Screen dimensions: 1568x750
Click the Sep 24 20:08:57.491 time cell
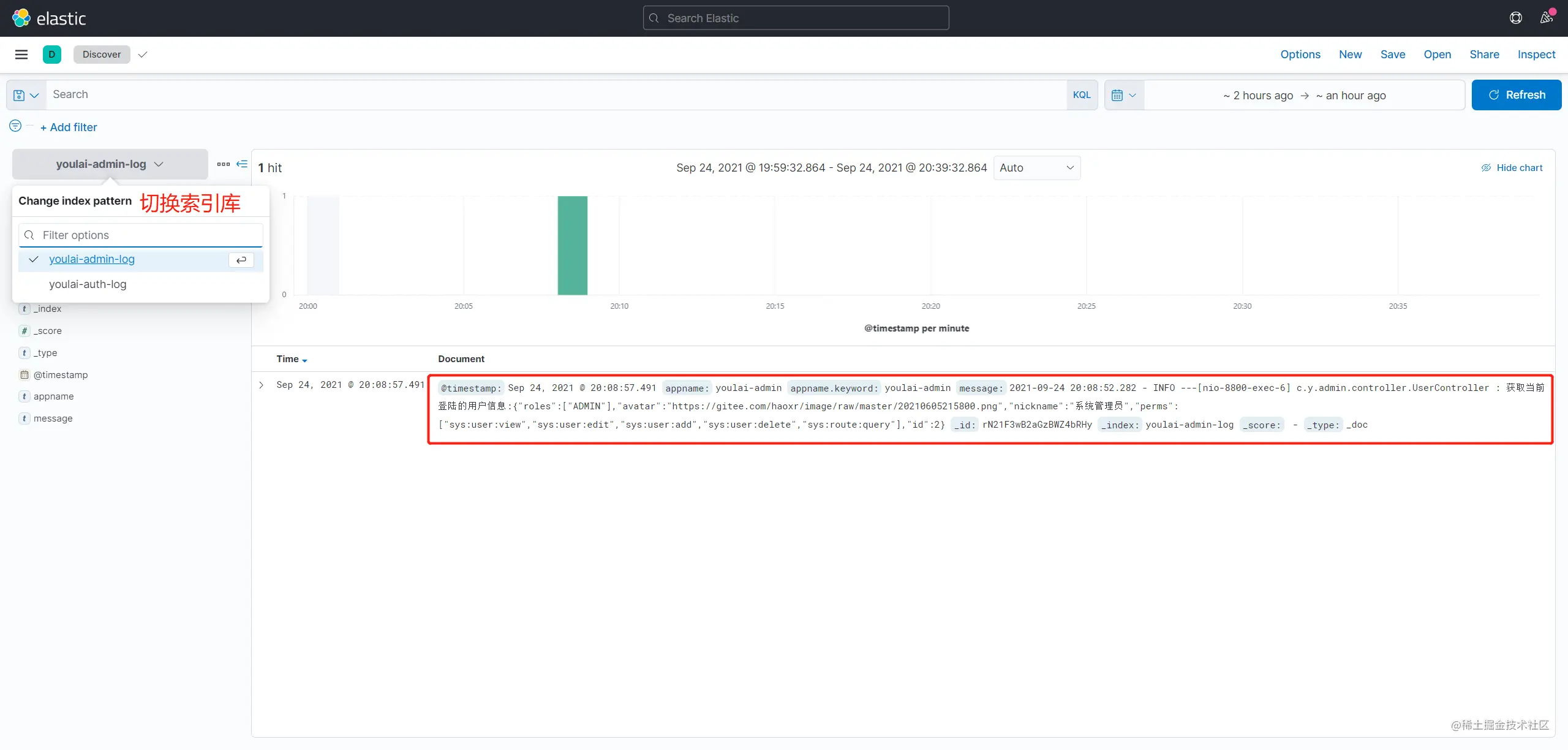(350, 385)
